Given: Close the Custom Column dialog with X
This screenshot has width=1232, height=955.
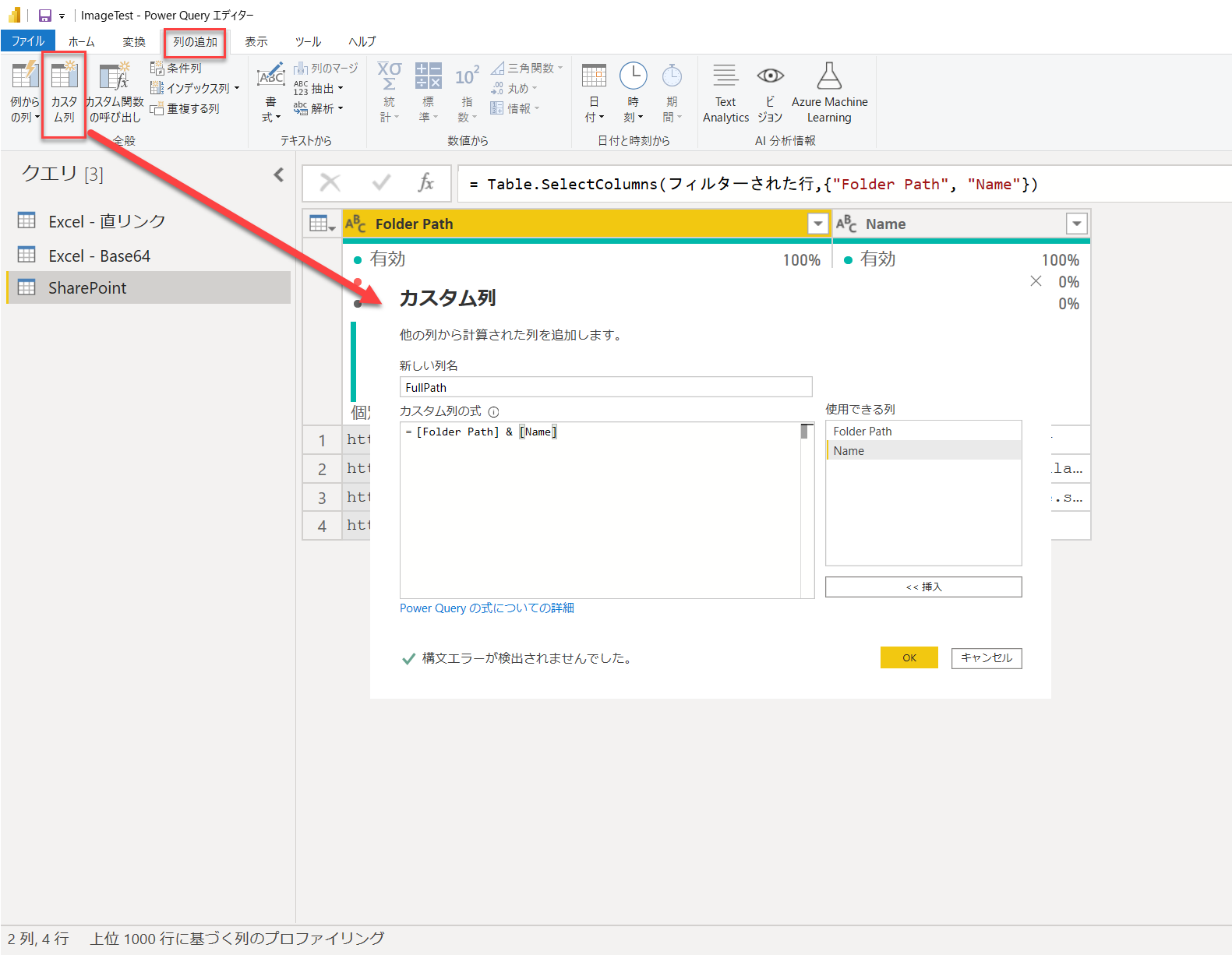Looking at the screenshot, I should (1036, 280).
